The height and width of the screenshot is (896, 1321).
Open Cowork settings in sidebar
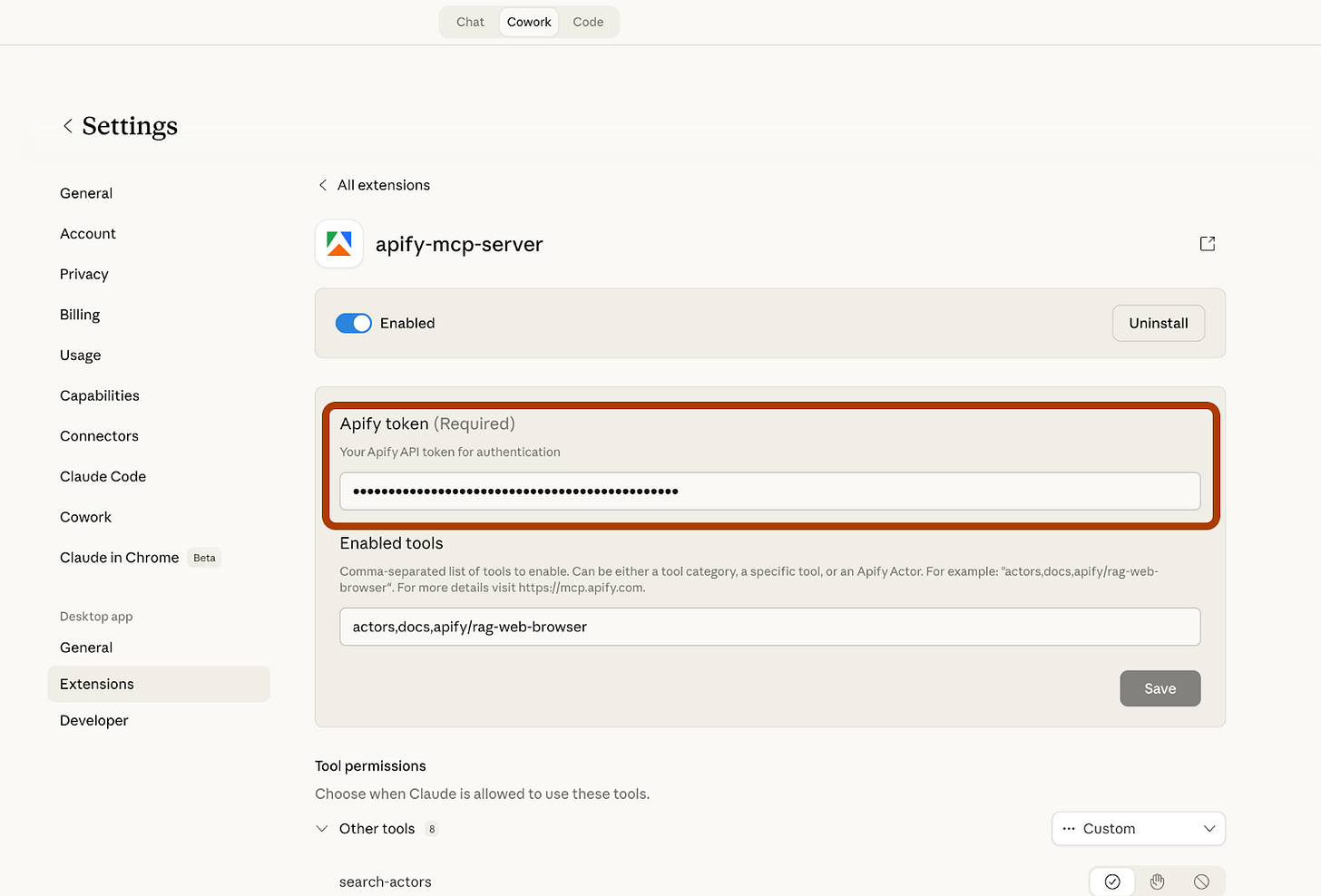(86, 517)
